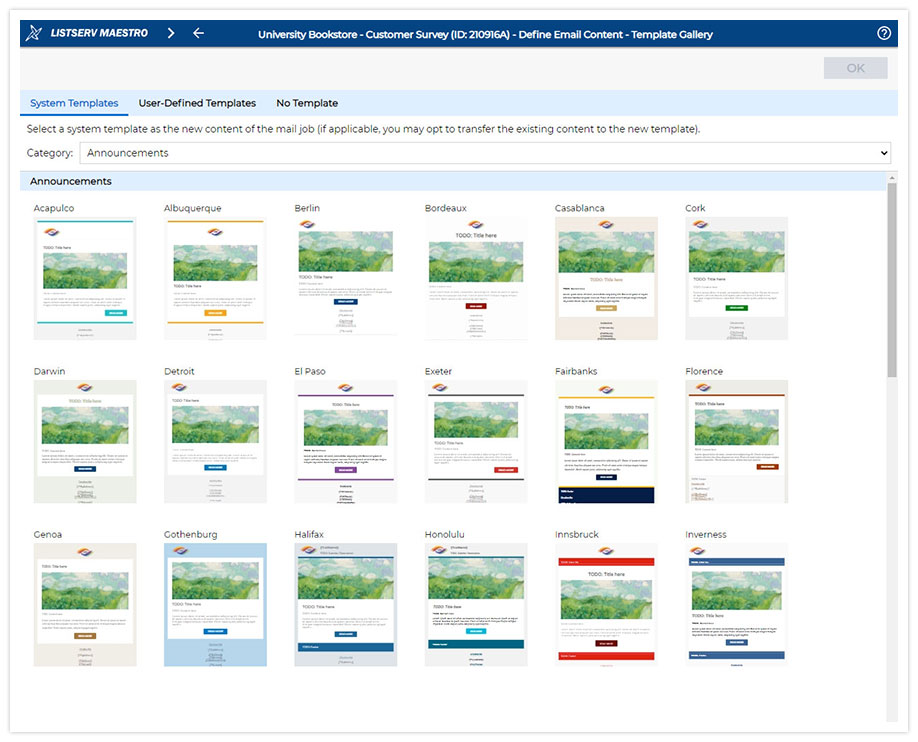
Task: Switch to System Templates tab
Action: click(x=74, y=103)
